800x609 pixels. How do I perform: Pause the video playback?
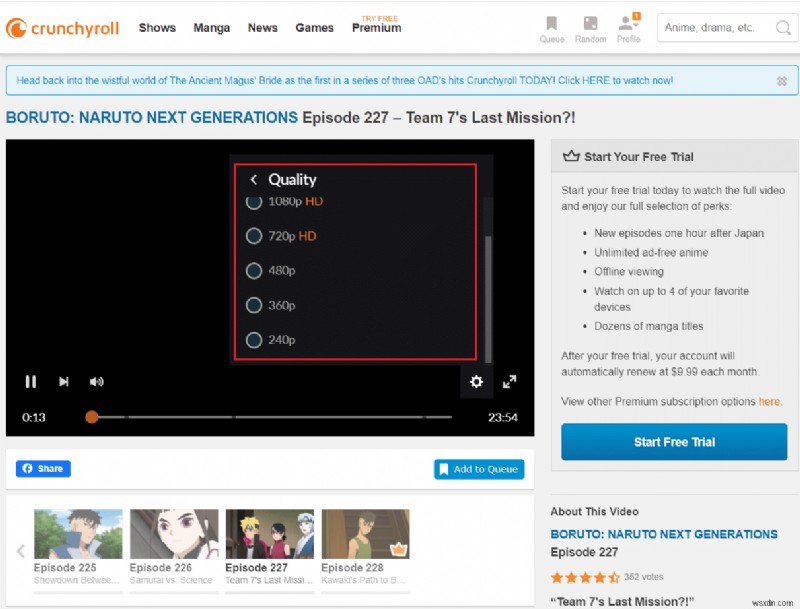point(30,381)
